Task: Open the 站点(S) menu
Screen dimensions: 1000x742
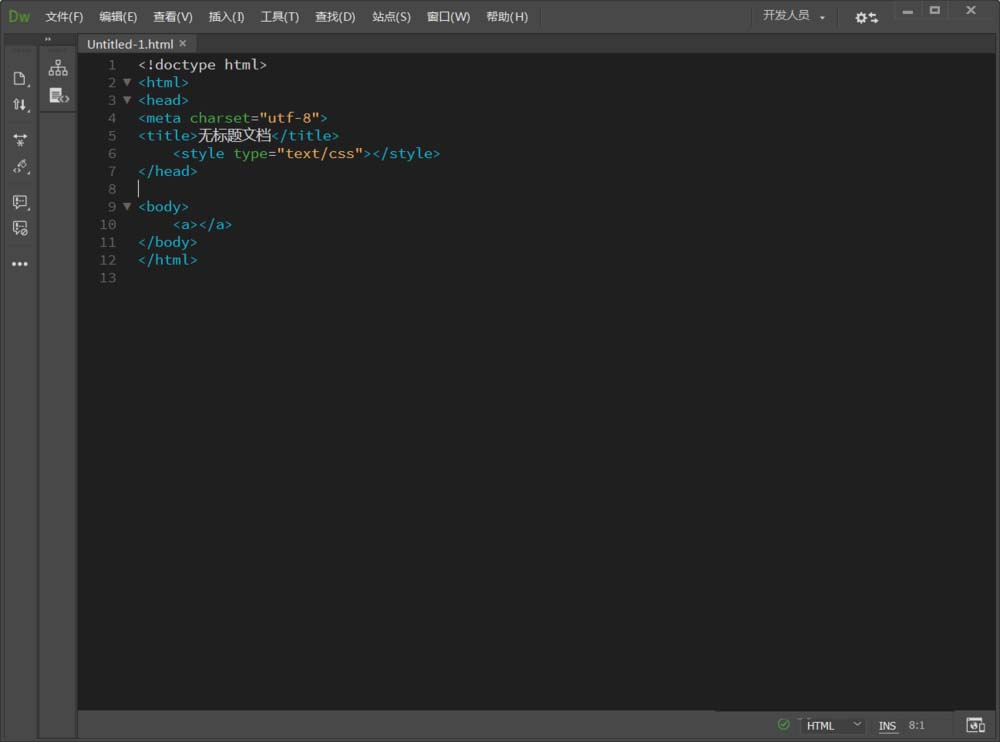Action: pyautogui.click(x=391, y=17)
